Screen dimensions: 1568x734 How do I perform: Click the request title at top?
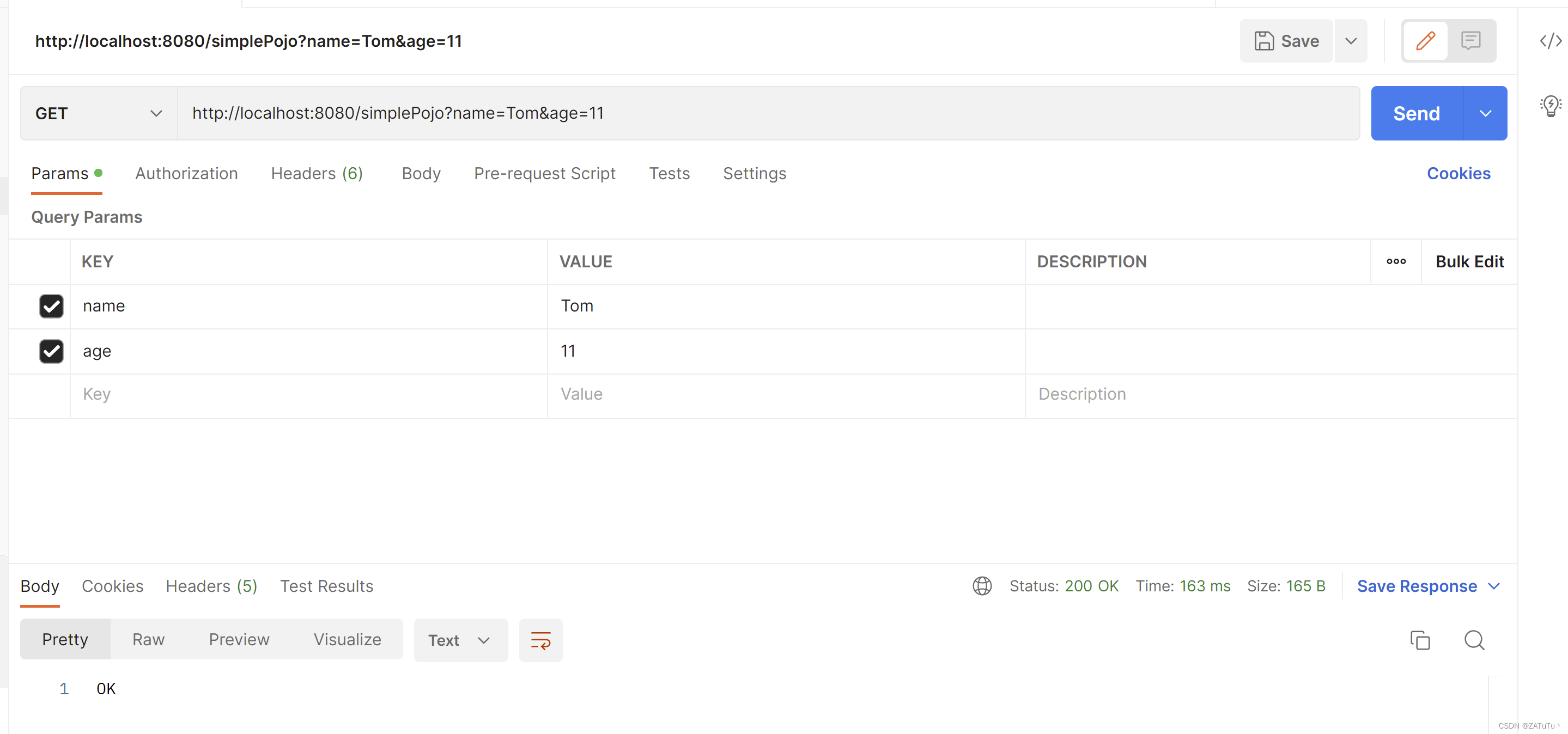click(248, 41)
